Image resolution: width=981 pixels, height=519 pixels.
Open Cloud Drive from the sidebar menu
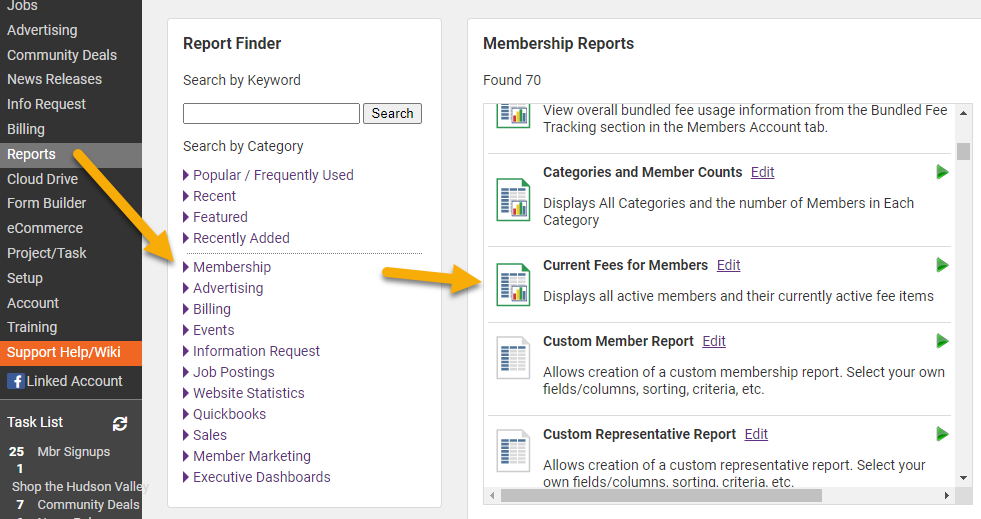click(x=42, y=179)
